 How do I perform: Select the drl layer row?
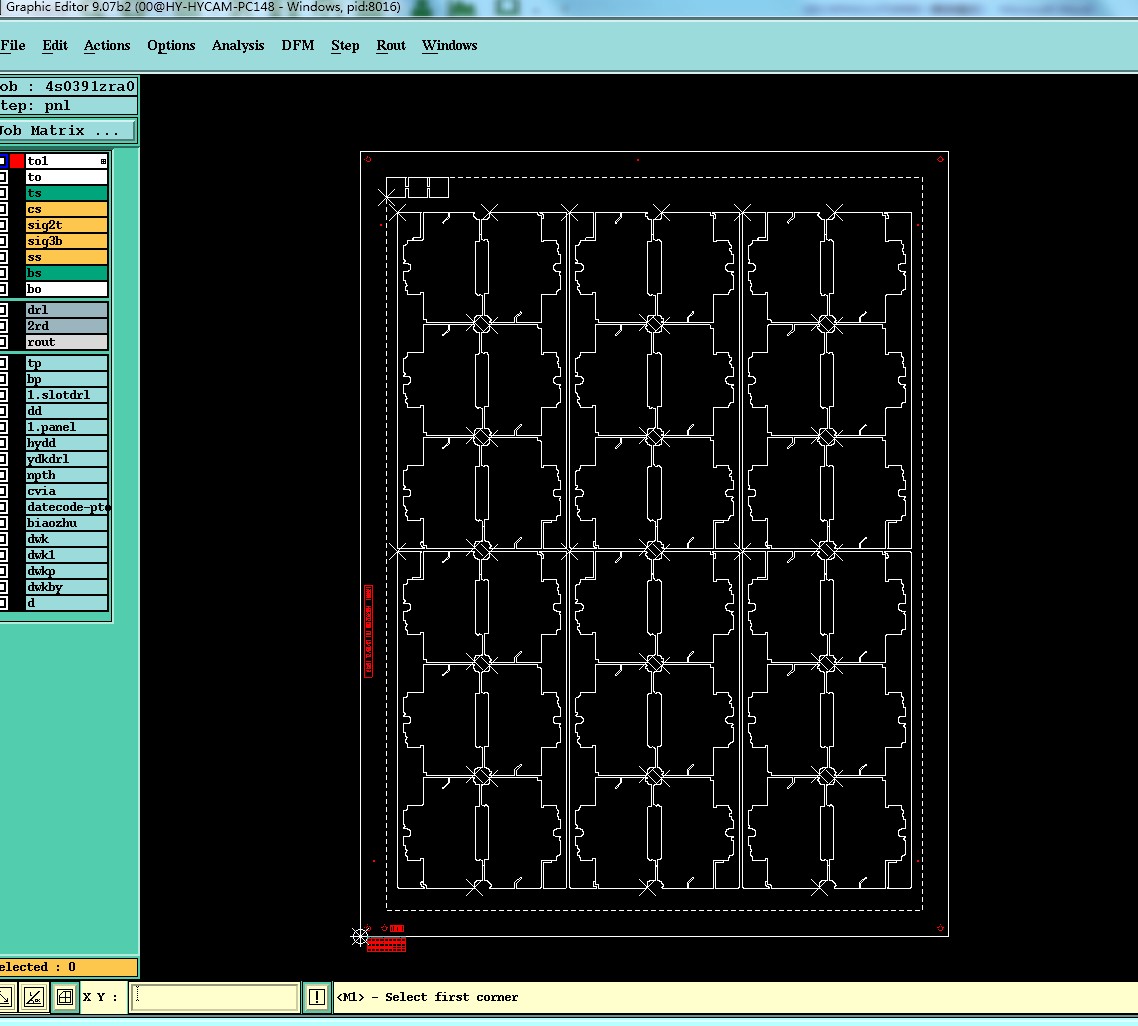[x=67, y=310]
